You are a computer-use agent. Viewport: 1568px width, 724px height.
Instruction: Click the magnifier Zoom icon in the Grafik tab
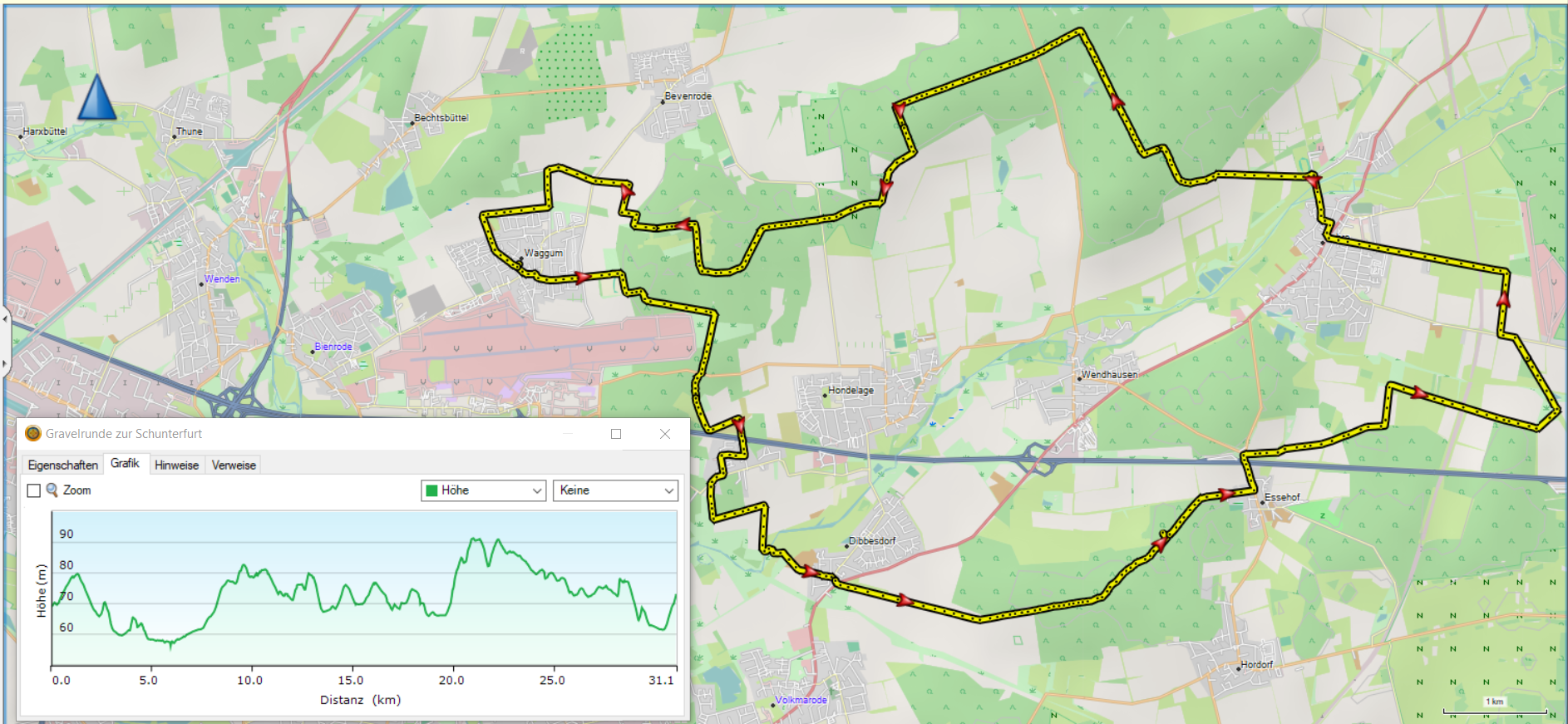[52, 490]
